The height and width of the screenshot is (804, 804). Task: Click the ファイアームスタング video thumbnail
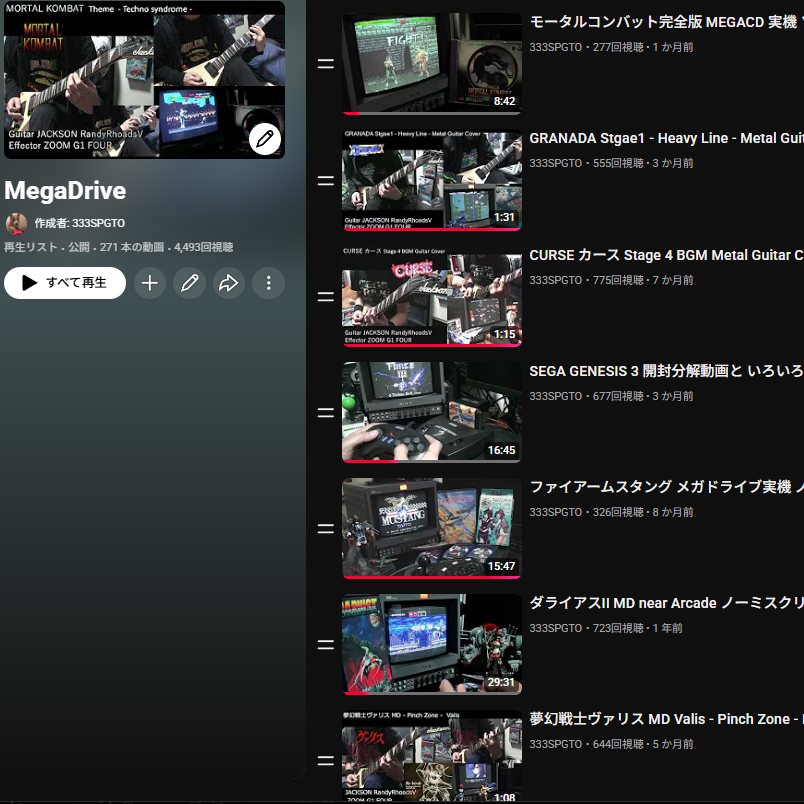[x=431, y=528]
